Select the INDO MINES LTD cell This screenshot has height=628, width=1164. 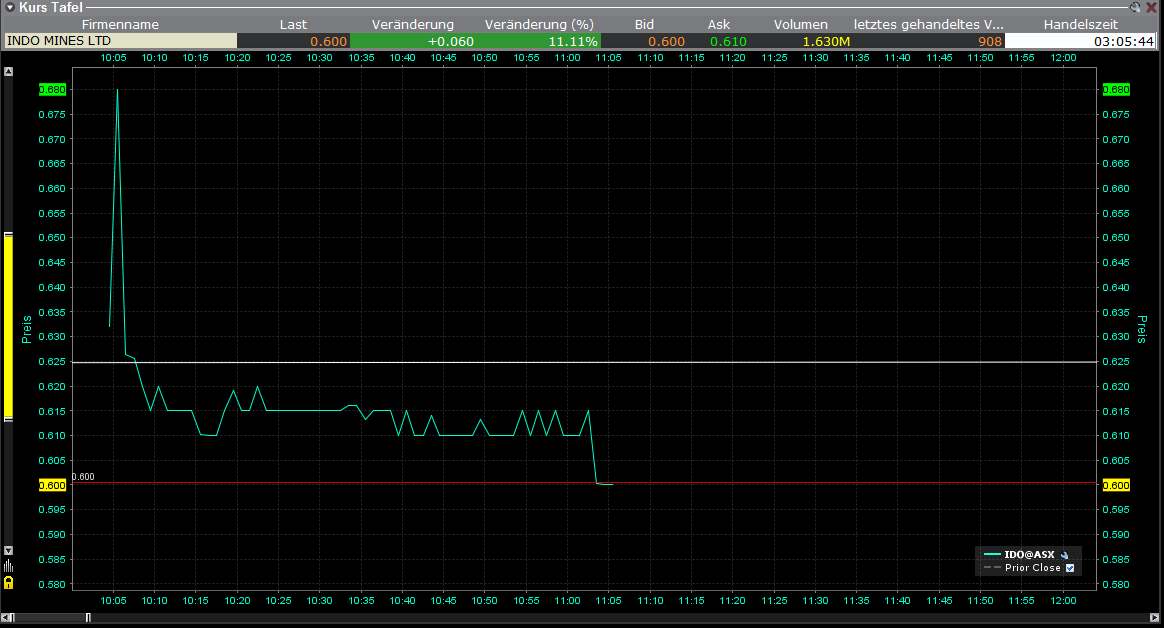[120, 41]
